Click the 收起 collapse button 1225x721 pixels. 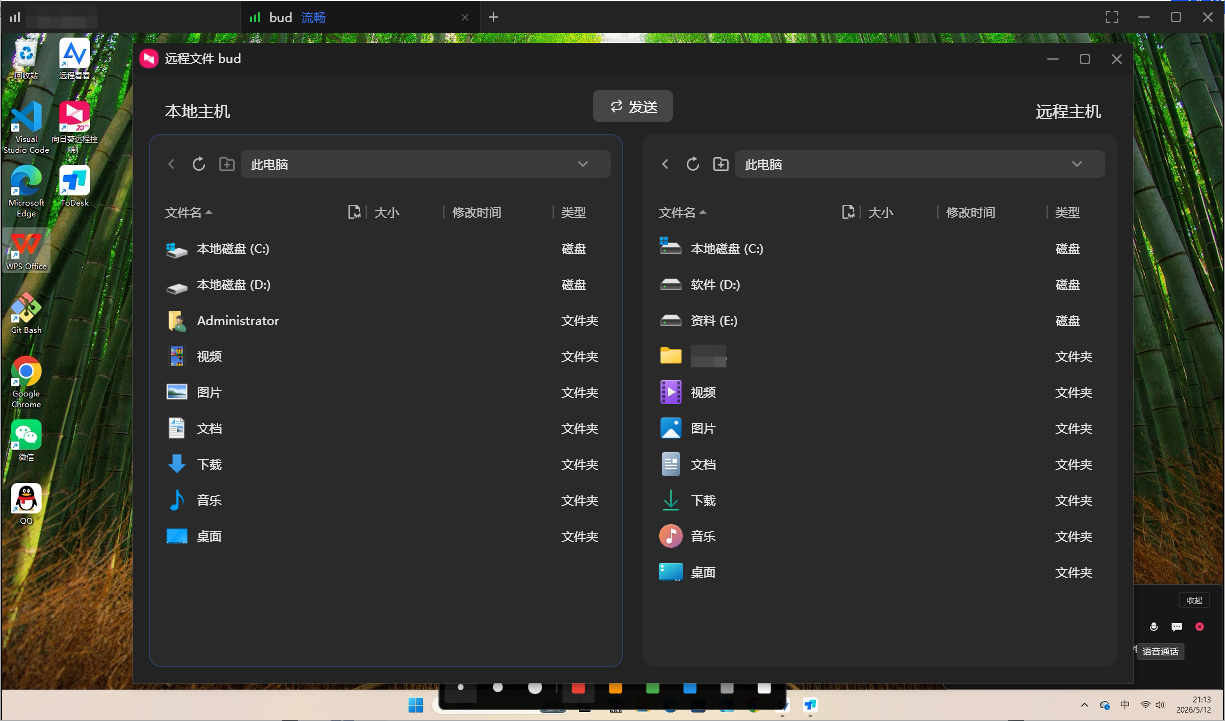pos(1194,600)
